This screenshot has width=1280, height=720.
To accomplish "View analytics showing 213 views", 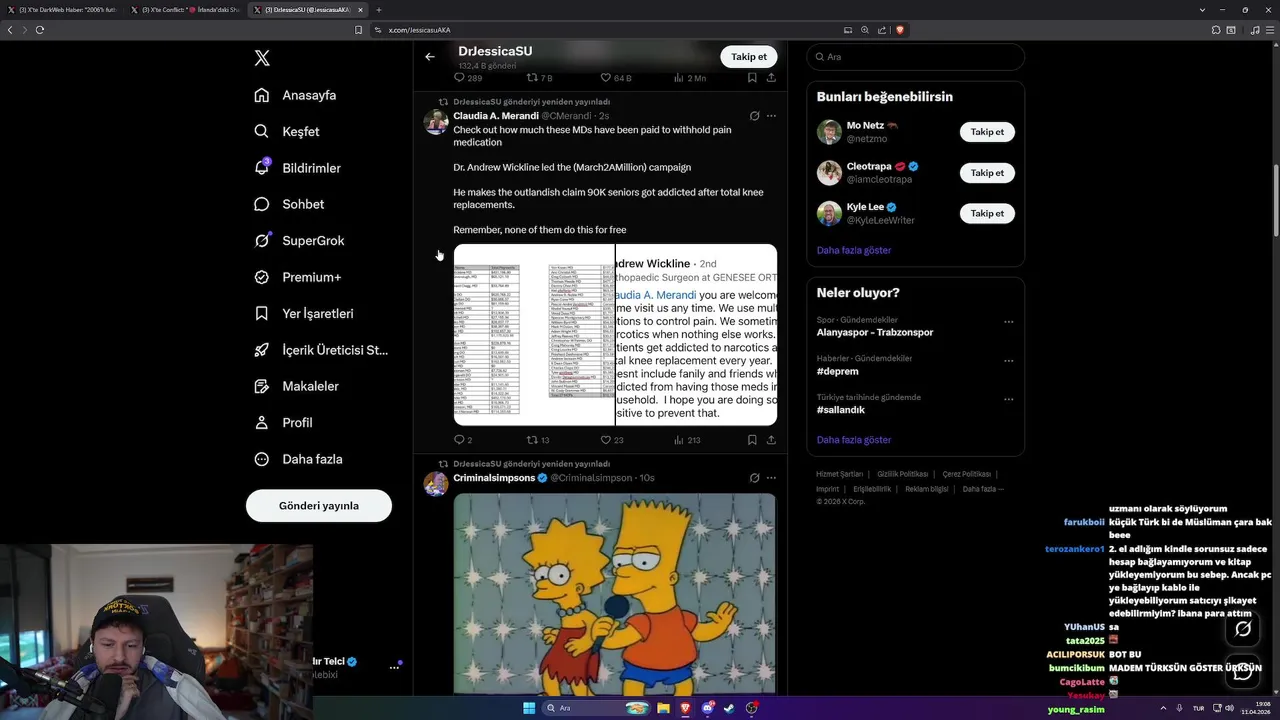I will 687,440.
